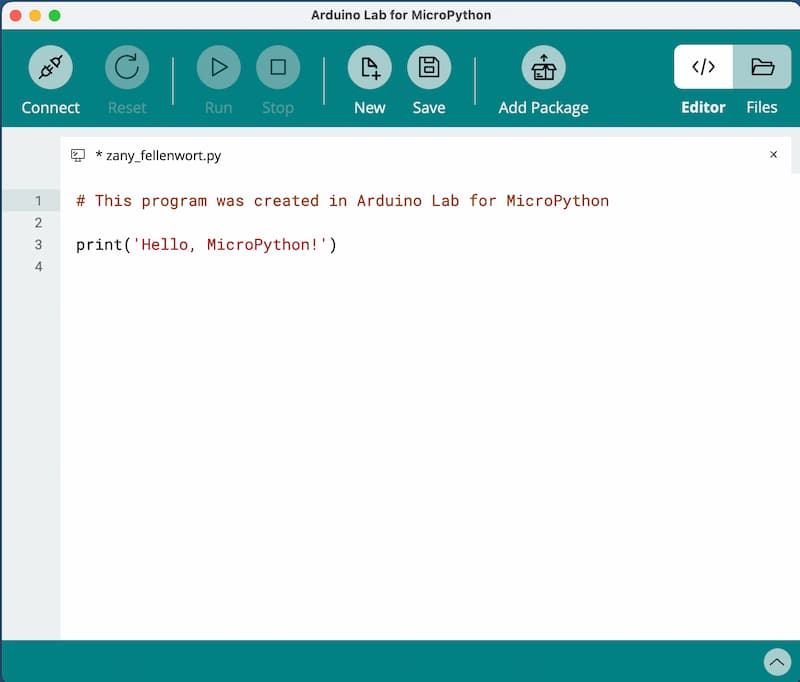Switch to the Editor view
This screenshot has height=682, width=800.
tap(704, 67)
